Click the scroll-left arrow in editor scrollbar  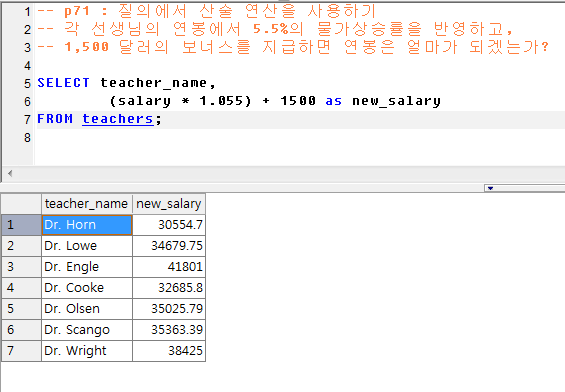pos(10,174)
